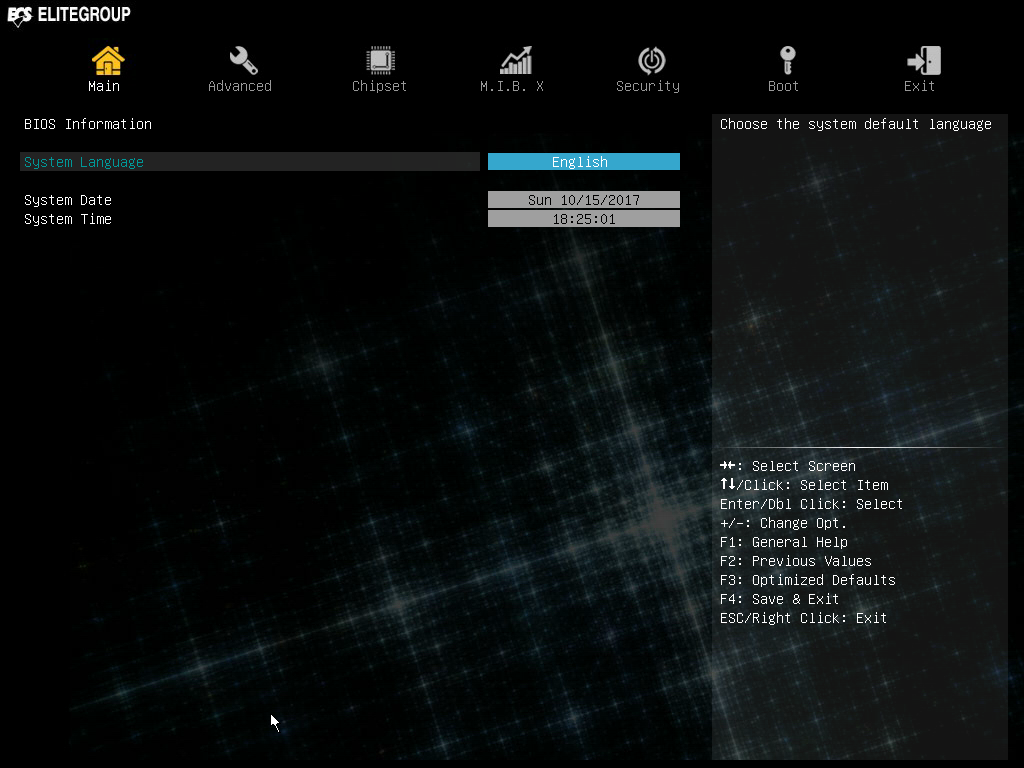1024x768 pixels.
Task: Click the 'Click: Select Item' hint line
Action: tap(804, 485)
